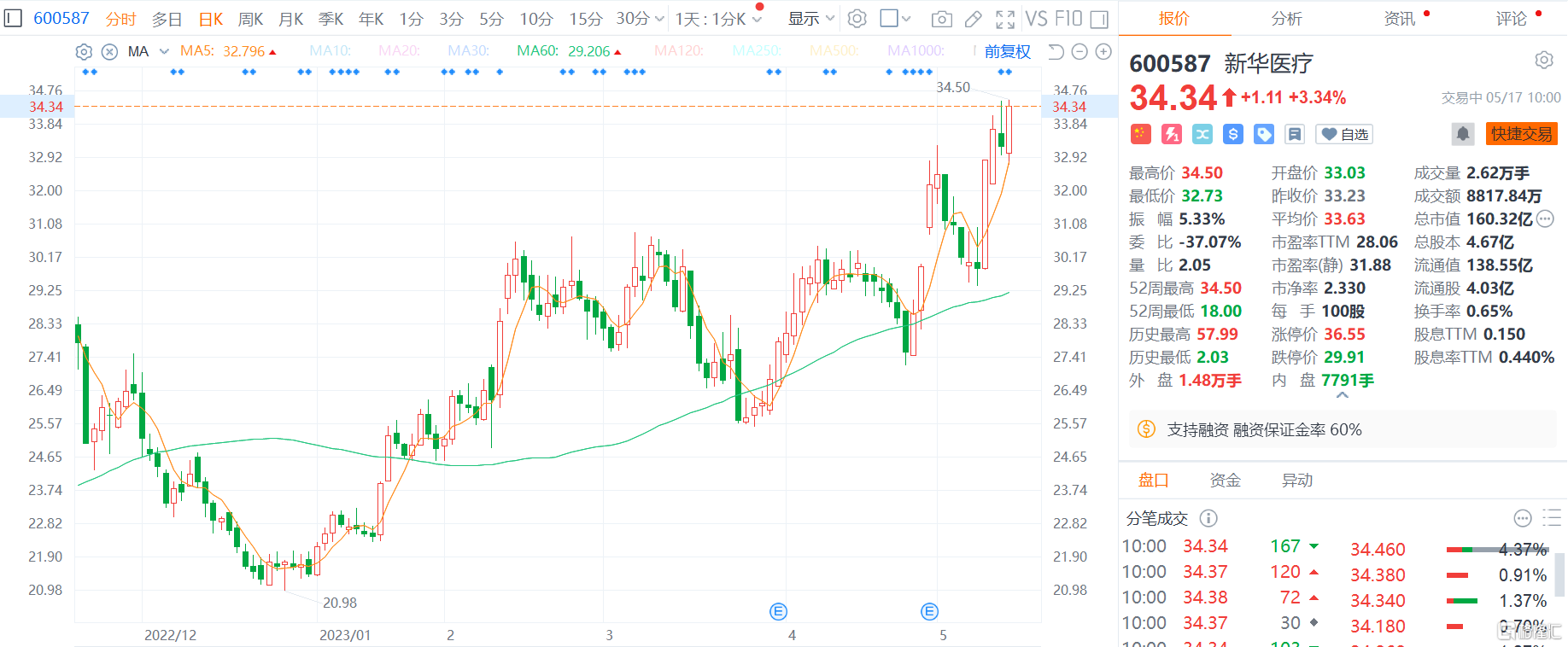Toggle MA500 moving average line
The width and height of the screenshot is (1568, 647).
pyautogui.click(x=834, y=51)
